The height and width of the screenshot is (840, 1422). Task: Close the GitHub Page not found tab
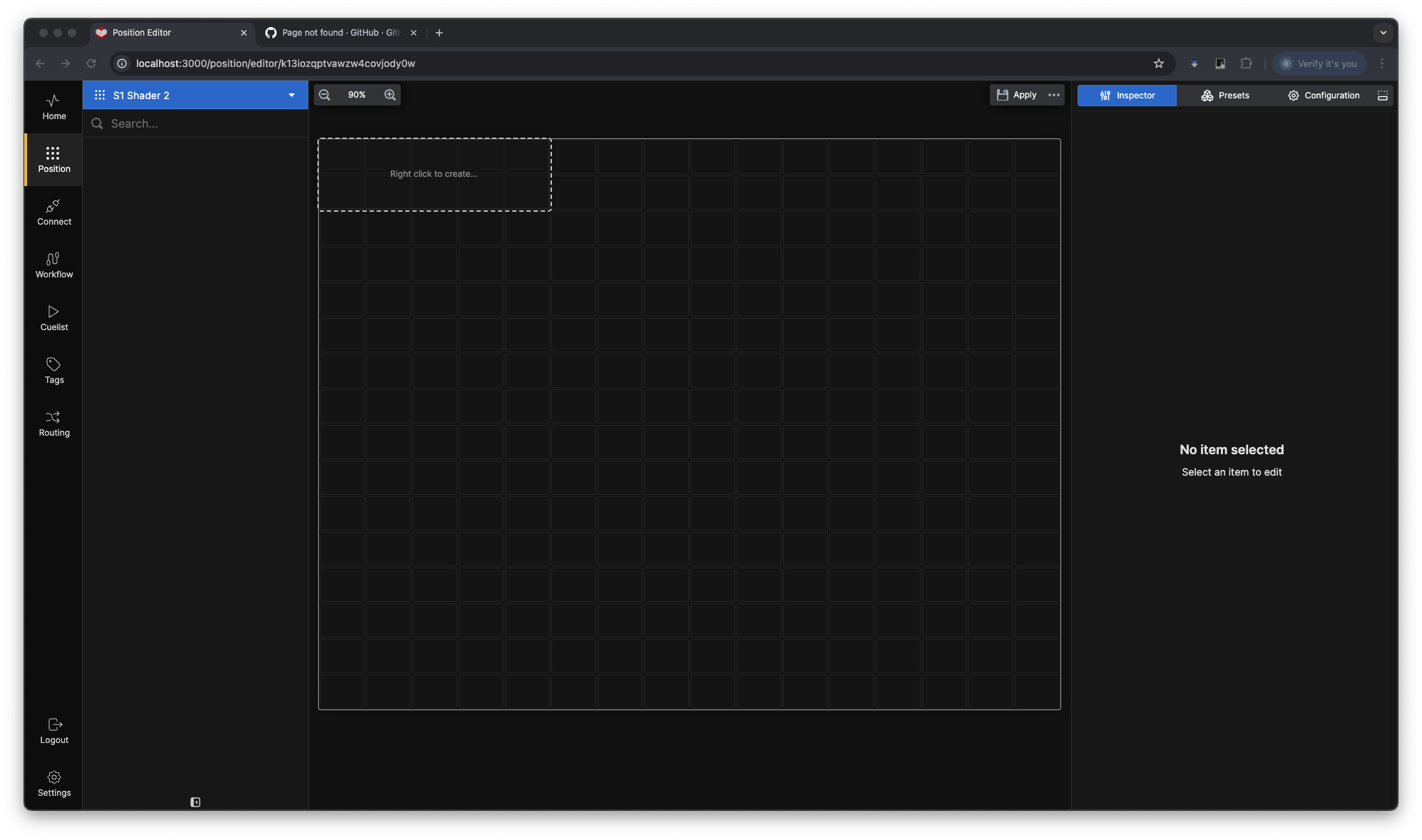click(414, 33)
